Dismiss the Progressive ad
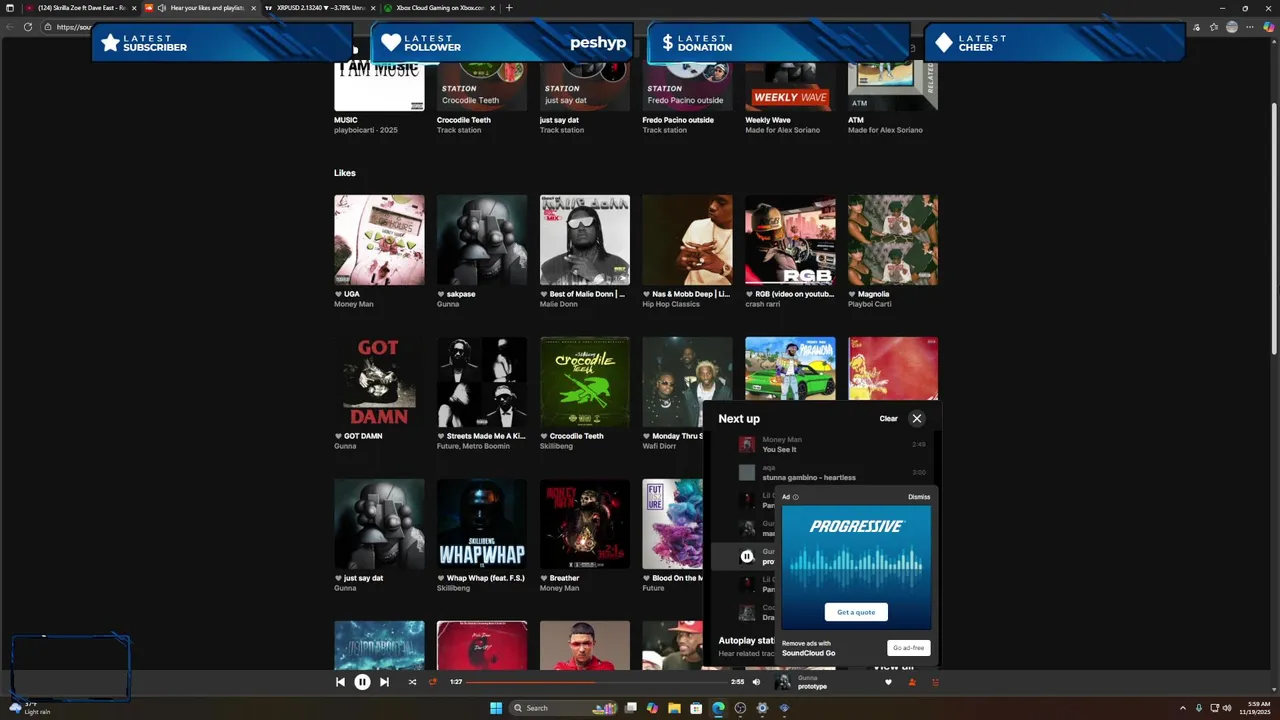 pyautogui.click(x=919, y=497)
